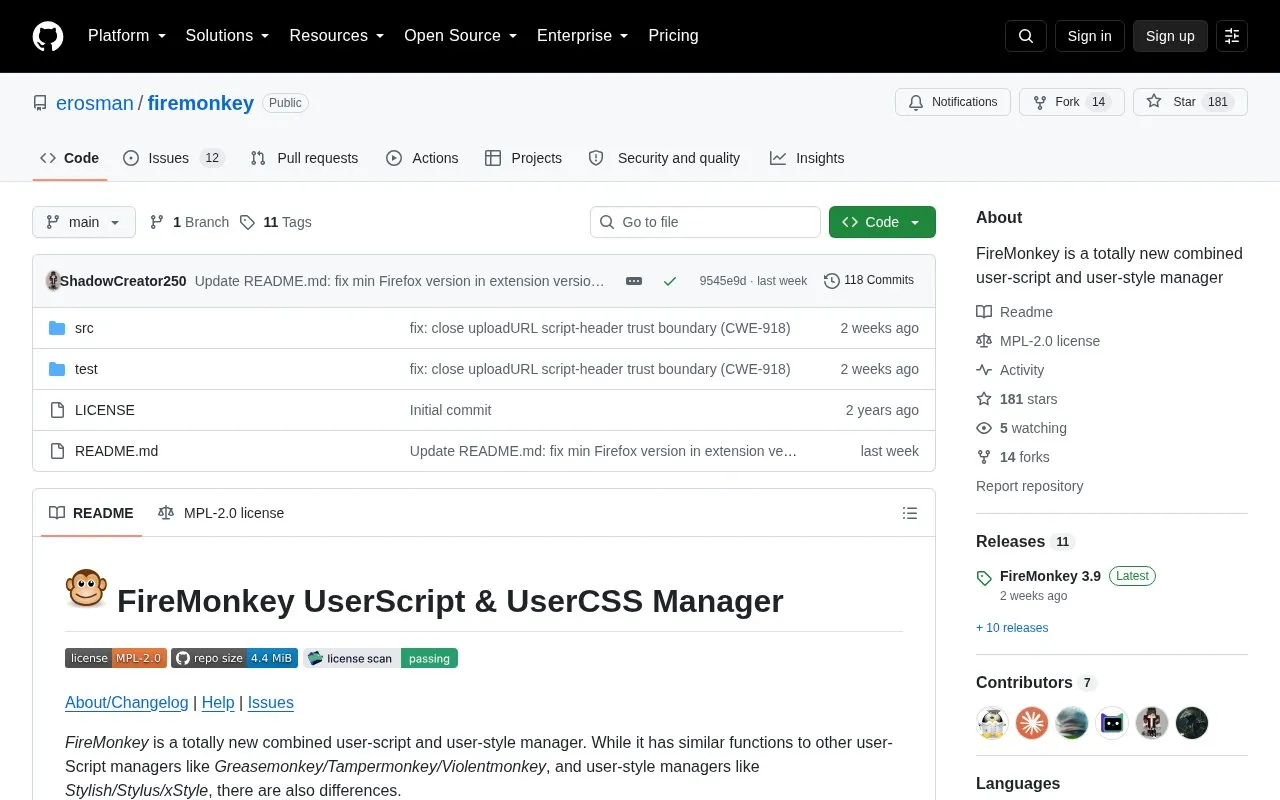This screenshot has width=1280, height=800.
Task: Open the About/Changelog link
Action: click(126, 702)
